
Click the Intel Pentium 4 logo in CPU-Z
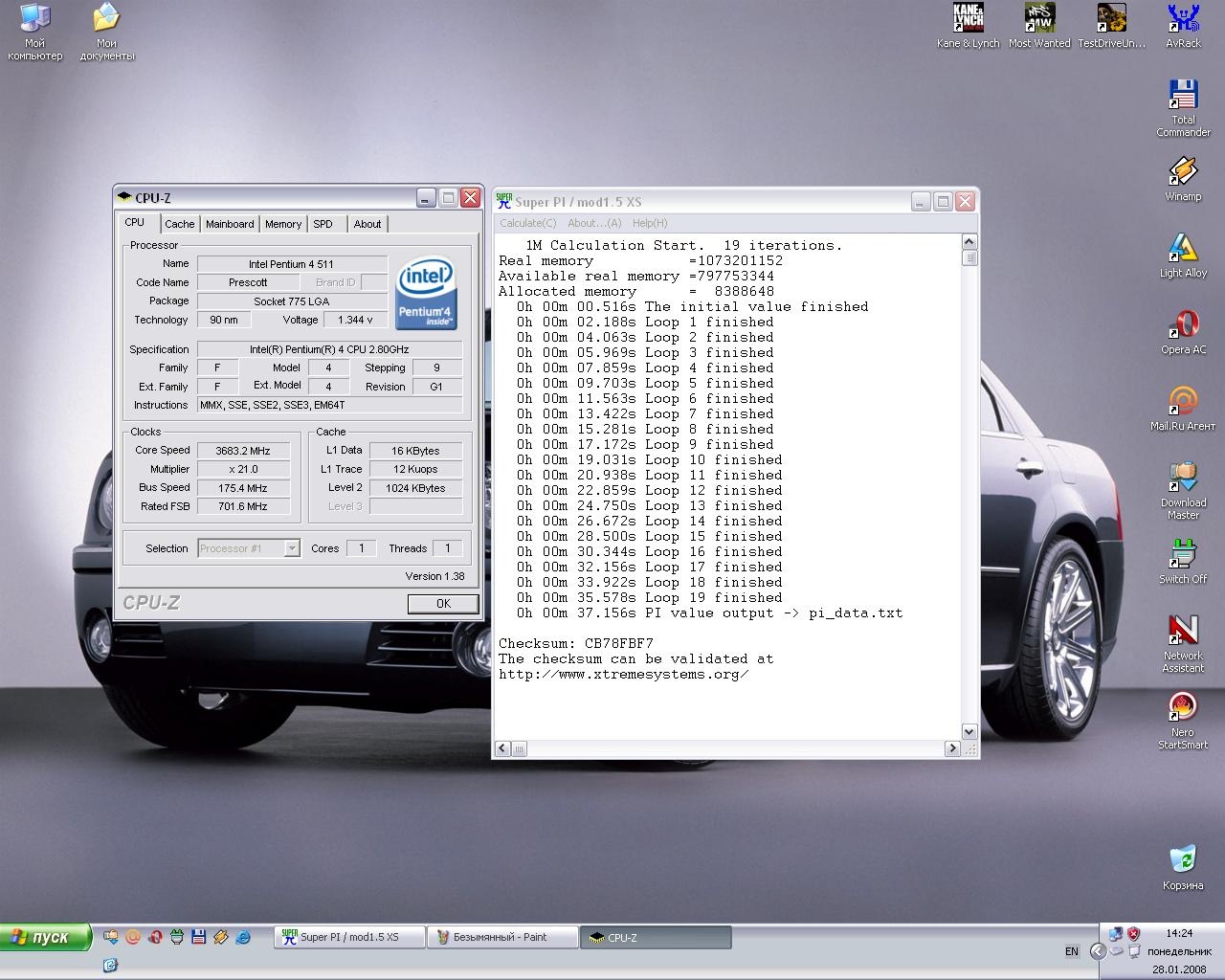click(x=426, y=292)
